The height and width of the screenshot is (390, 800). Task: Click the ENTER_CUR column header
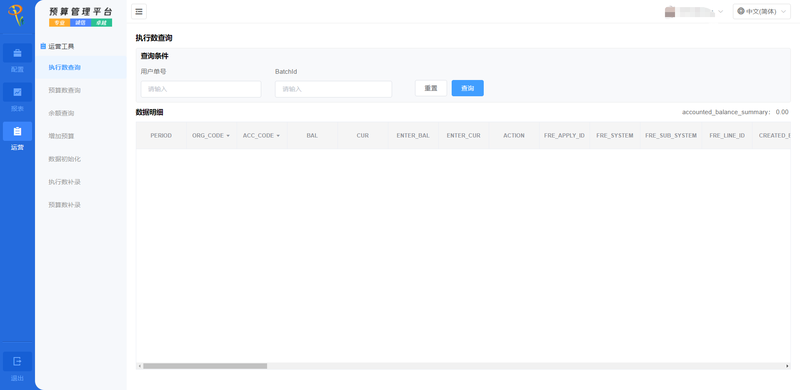pyautogui.click(x=464, y=136)
